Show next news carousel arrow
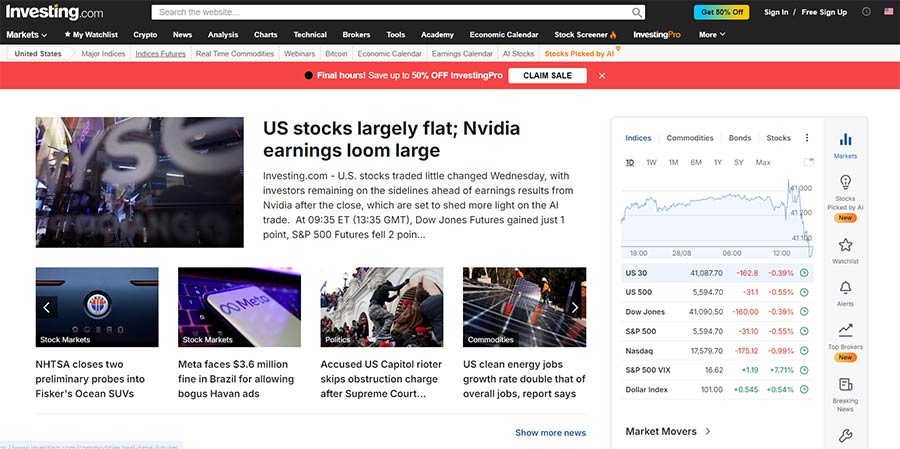900x449 pixels. click(x=575, y=307)
